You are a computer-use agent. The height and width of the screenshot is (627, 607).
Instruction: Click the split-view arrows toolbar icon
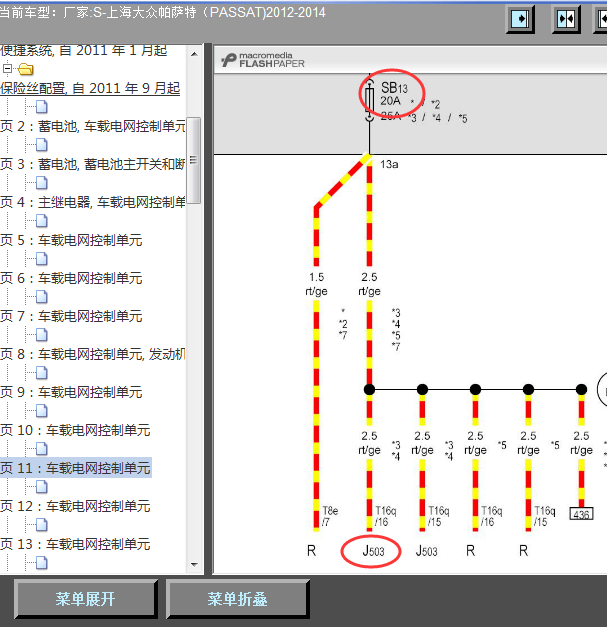coord(566,18)
